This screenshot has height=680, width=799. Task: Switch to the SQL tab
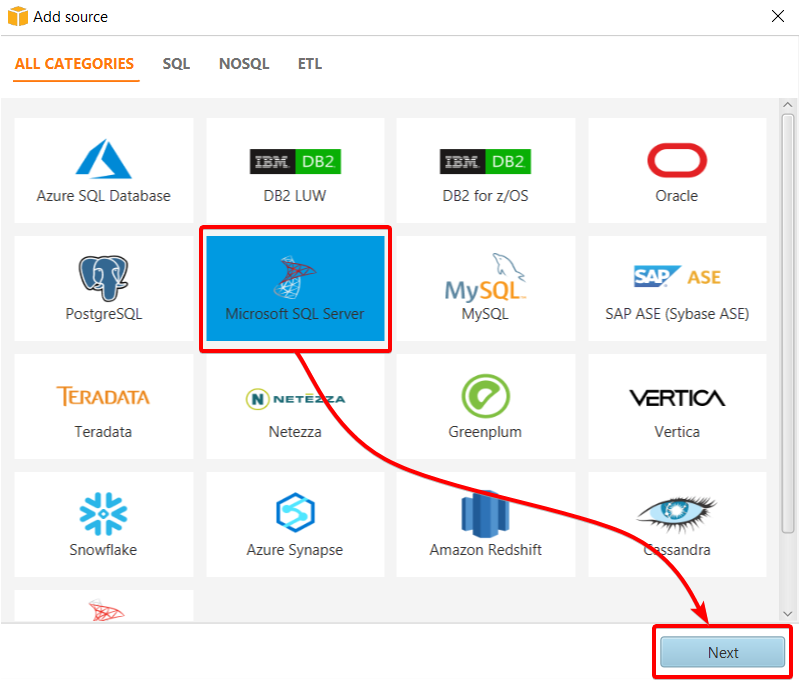pos(176,64)
